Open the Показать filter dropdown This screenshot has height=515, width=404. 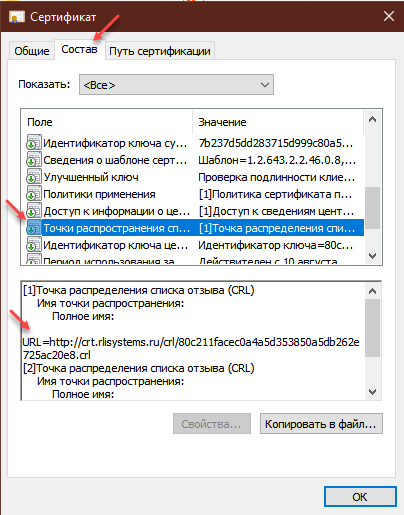176,85
